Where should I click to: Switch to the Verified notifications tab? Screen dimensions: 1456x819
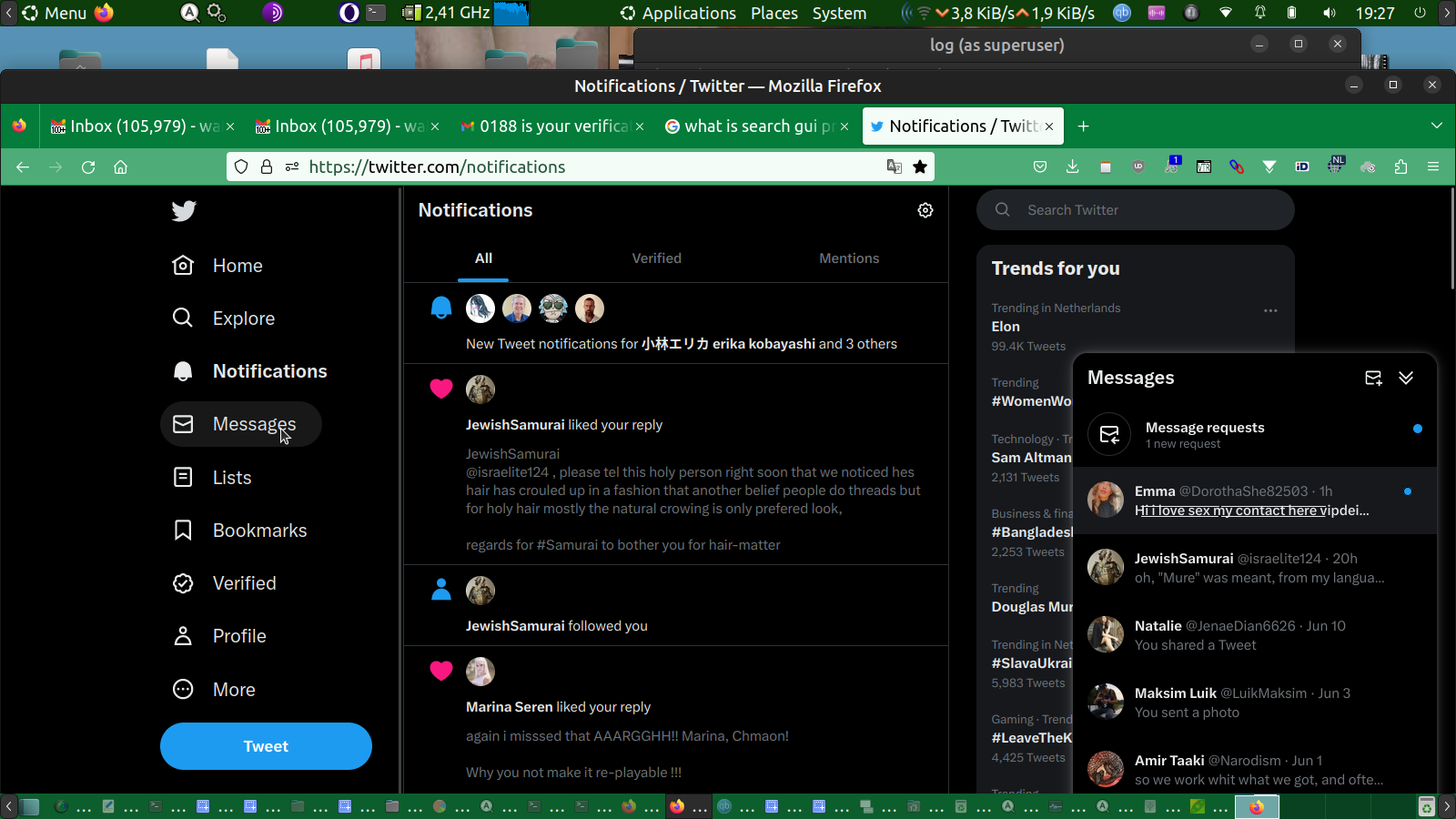pyautogui.click(x=657, y=258)
